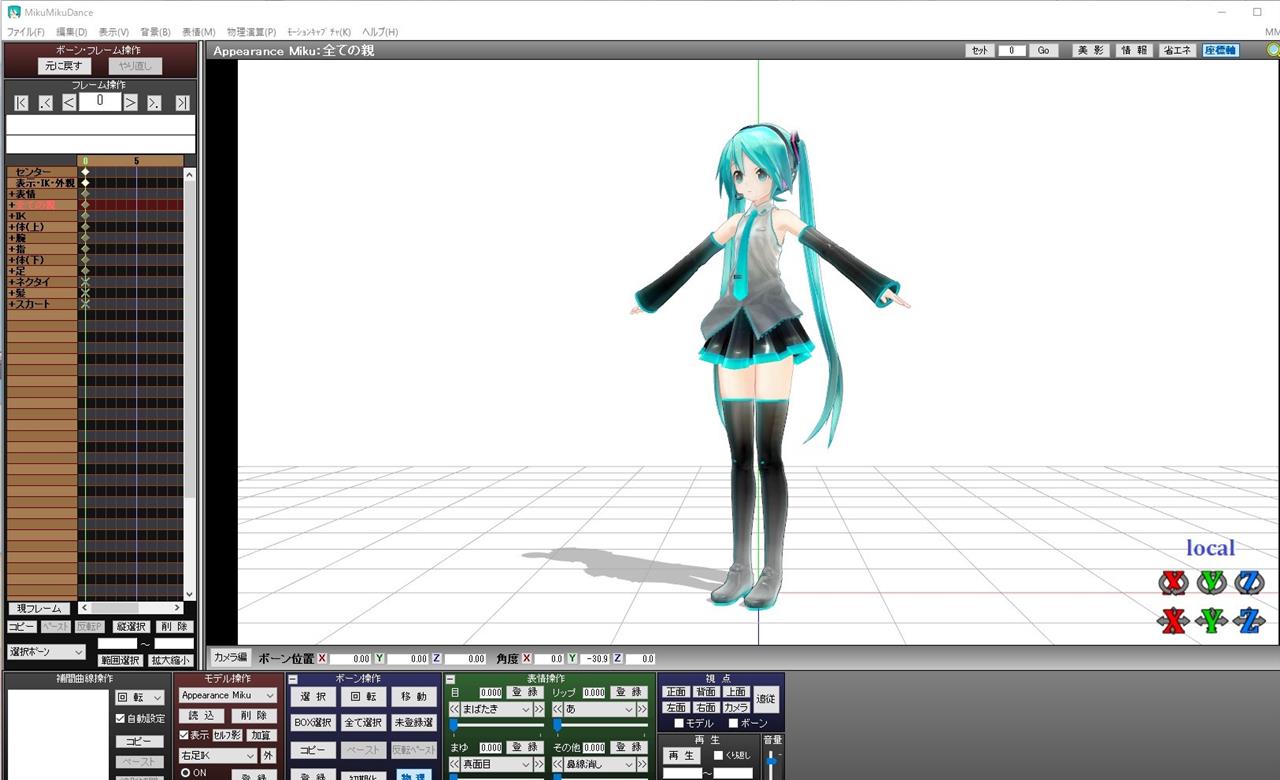
Task: Open the ファイル(F) menu
Action: point(25,32)
